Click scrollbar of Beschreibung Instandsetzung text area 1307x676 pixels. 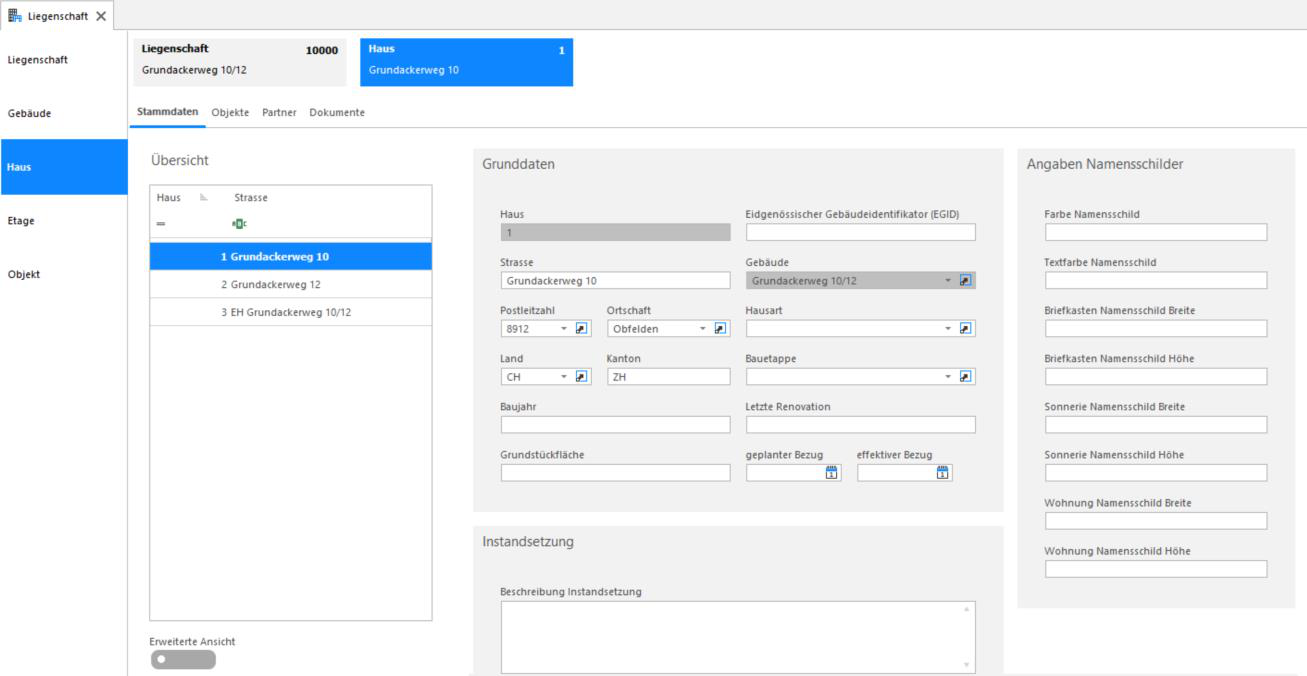click(966, 637)
